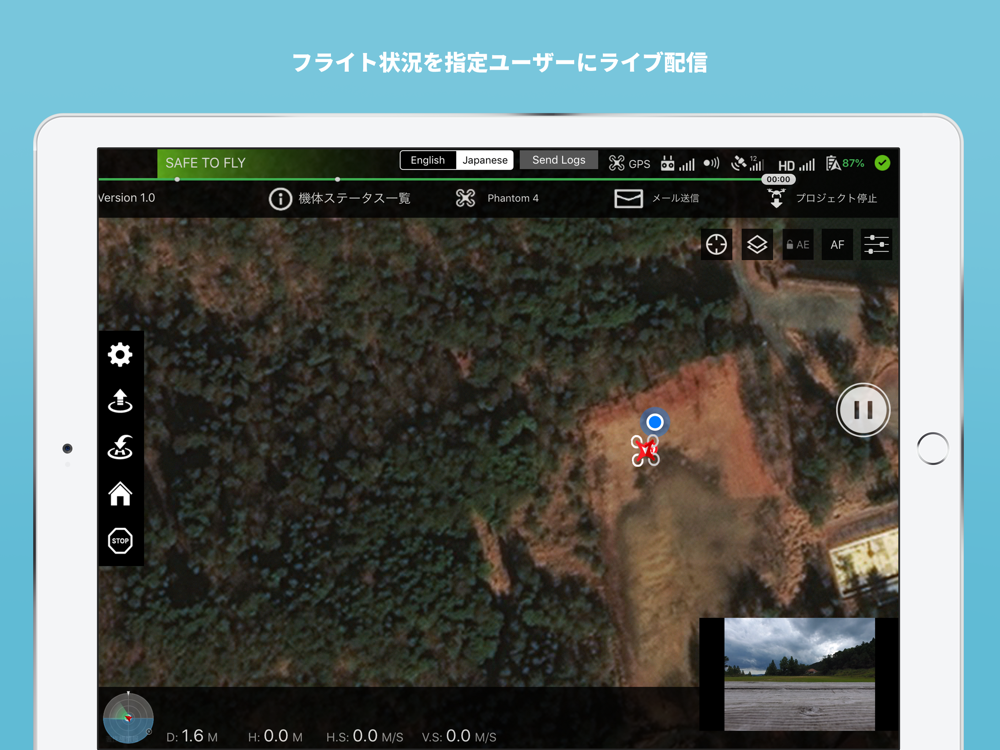
Task: Hit the STOP octagon icon
Action: (x=120, y=541)
